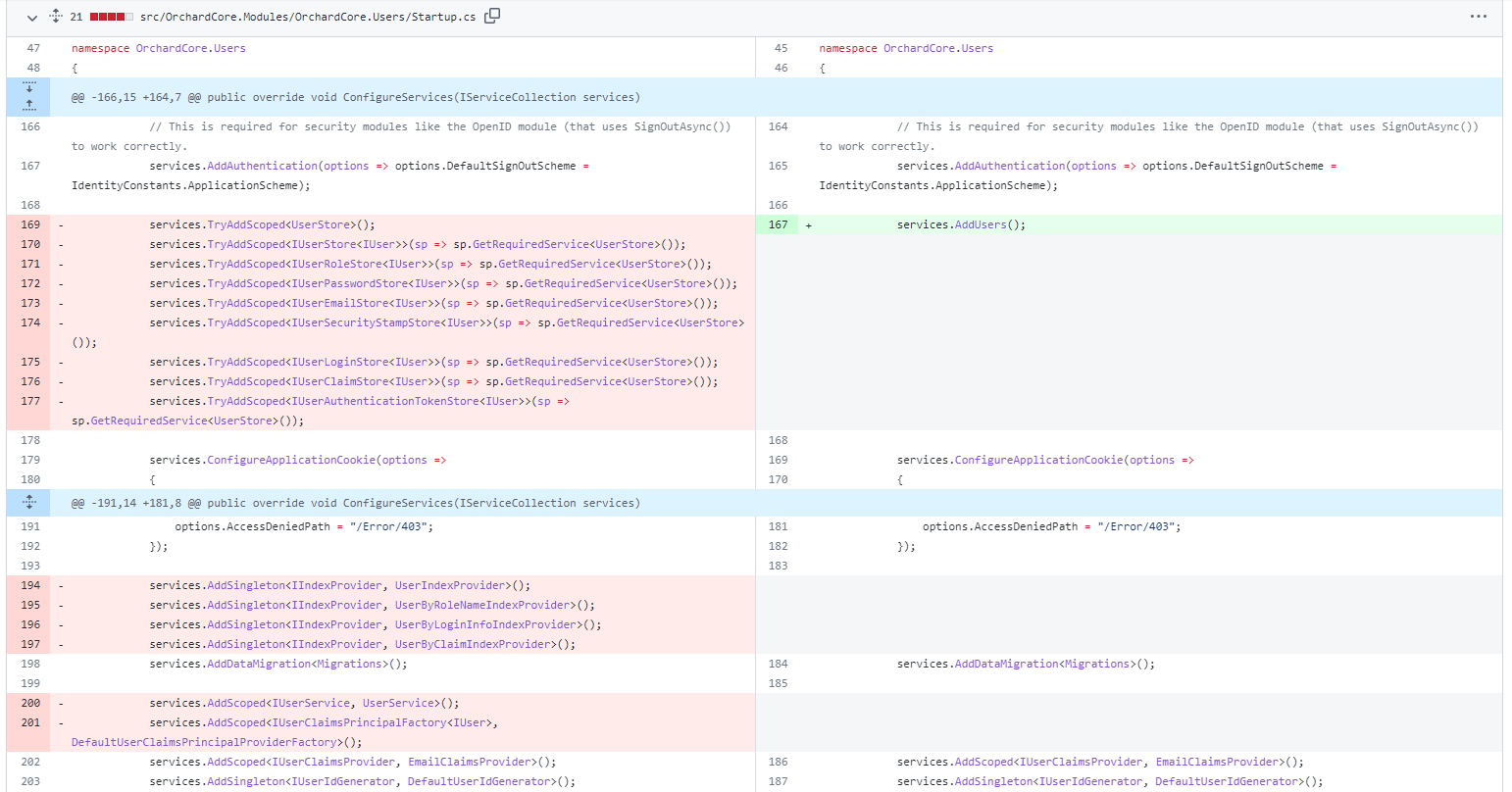Screen dimensions: 1512x792
Task: Click removed IUserClaimsPrincipalFactory<IUser> line
Action: coord(285,732)
